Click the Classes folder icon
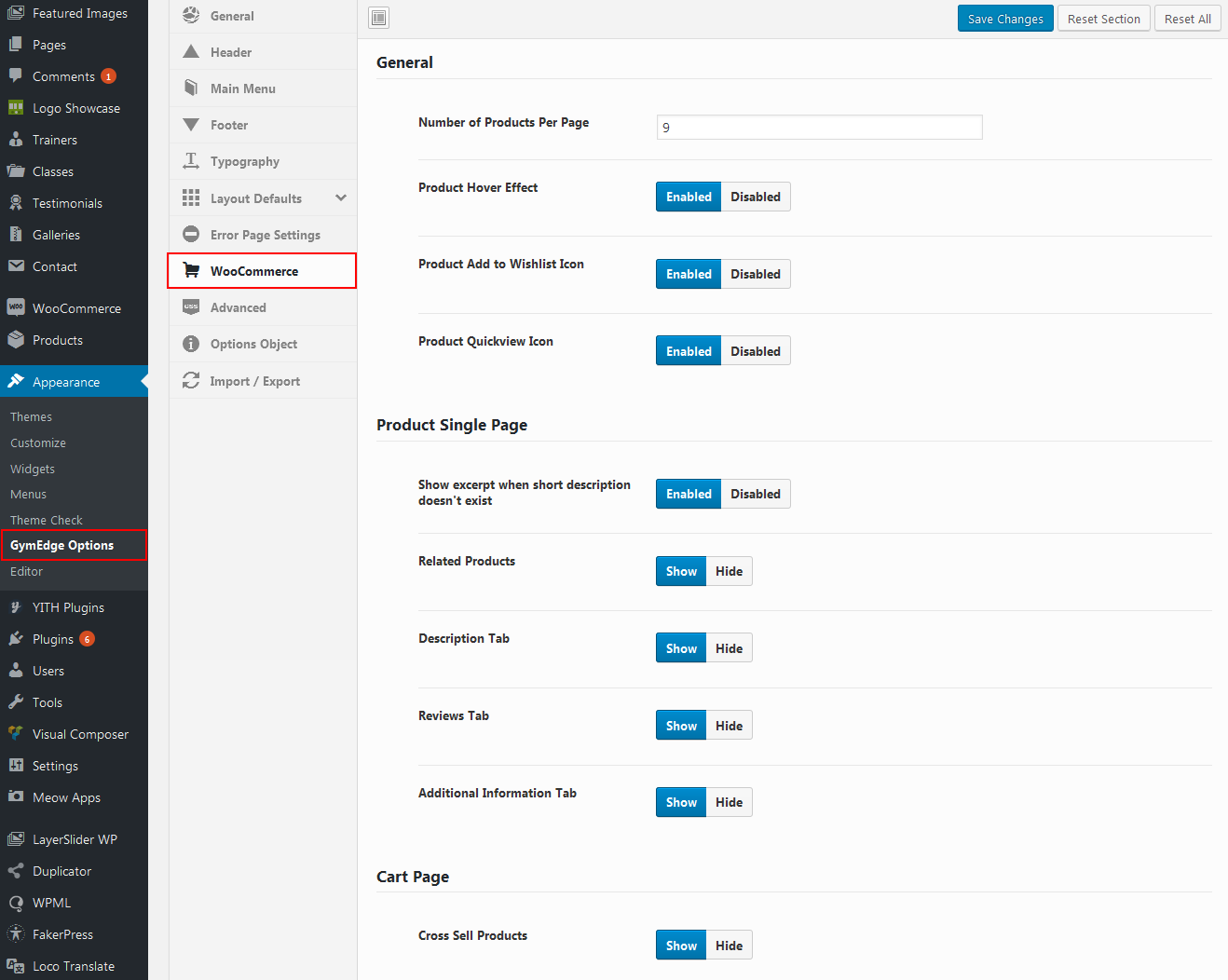The width and height of the screenshot is (1228, 980). coord(16,171)
